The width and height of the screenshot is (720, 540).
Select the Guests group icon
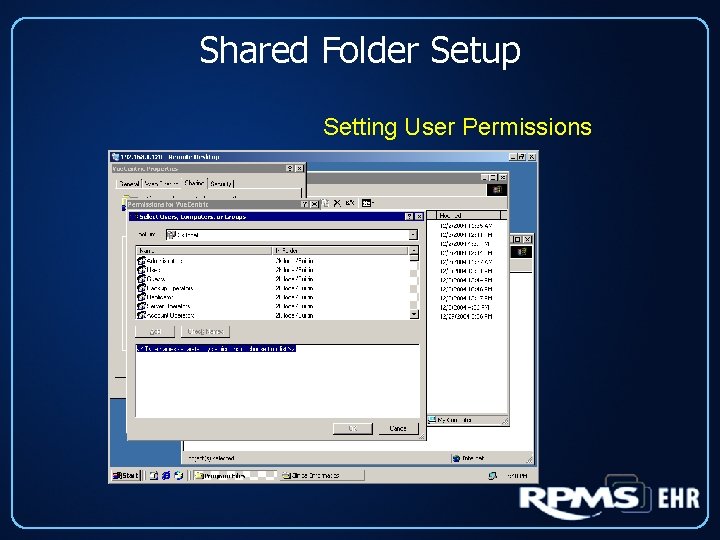[141, 279]
